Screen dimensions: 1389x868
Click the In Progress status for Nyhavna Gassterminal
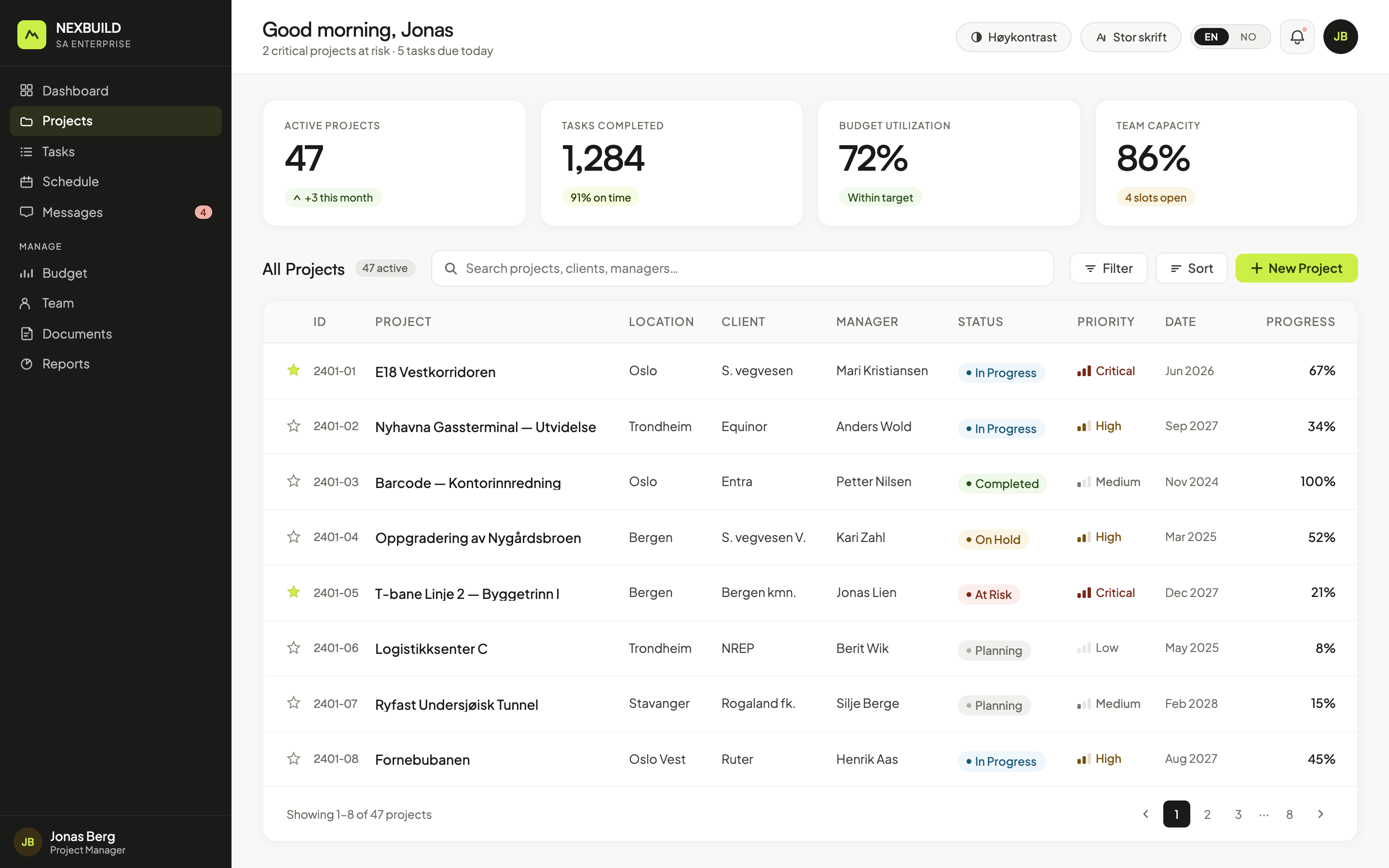click(1001, 429)
